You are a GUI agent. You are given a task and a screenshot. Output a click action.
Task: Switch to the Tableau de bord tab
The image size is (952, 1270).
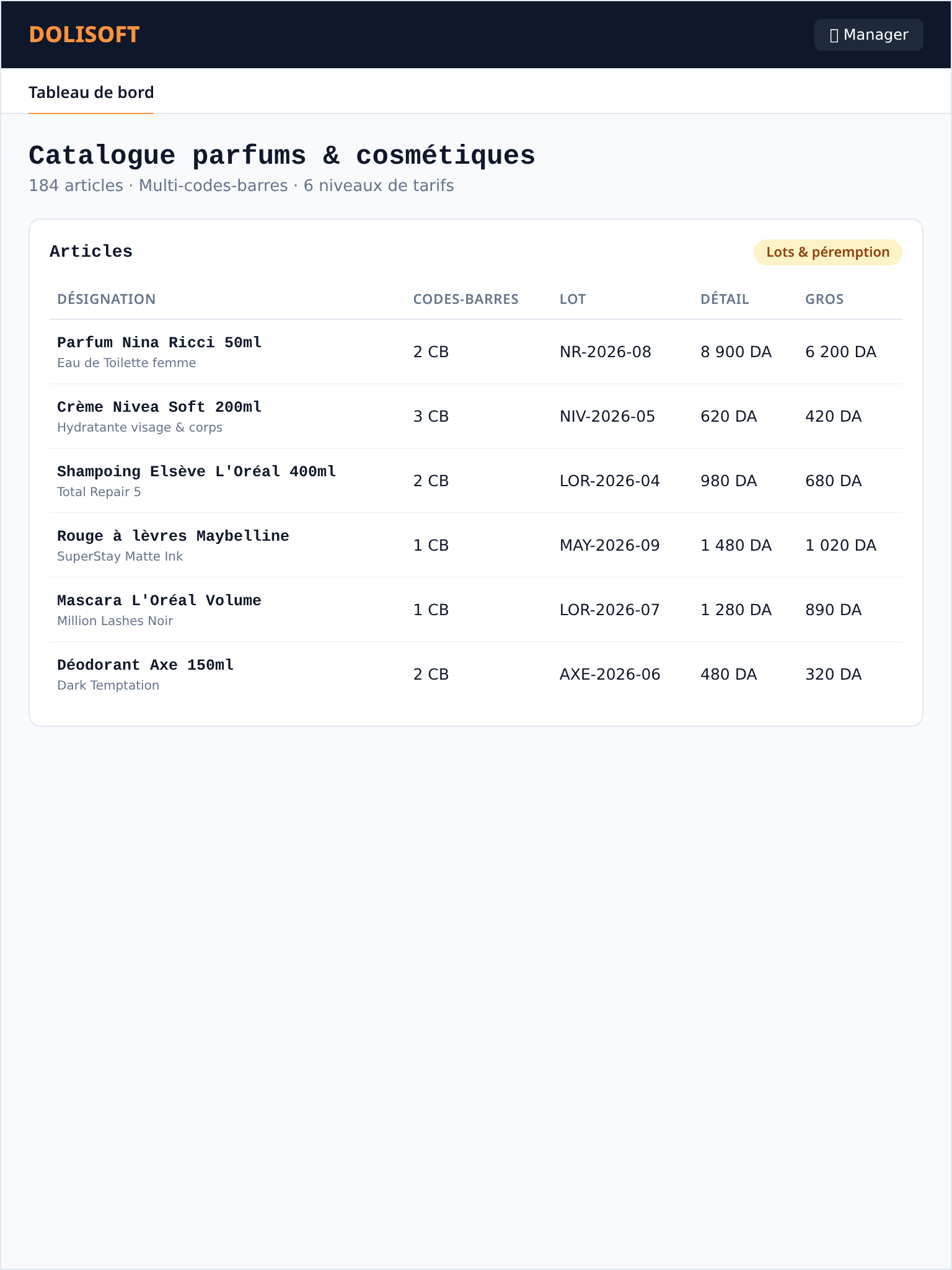(x=91, y=92)
